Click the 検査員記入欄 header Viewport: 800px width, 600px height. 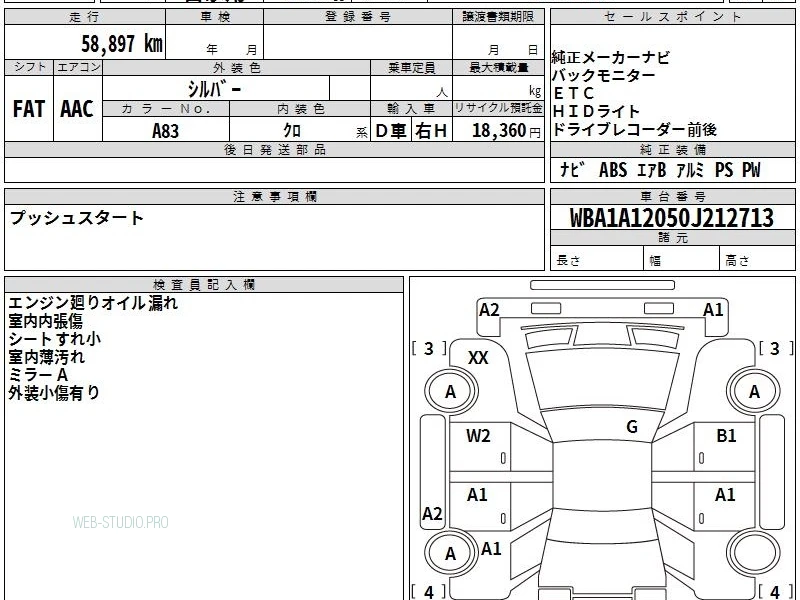click(x=204, y=285)
